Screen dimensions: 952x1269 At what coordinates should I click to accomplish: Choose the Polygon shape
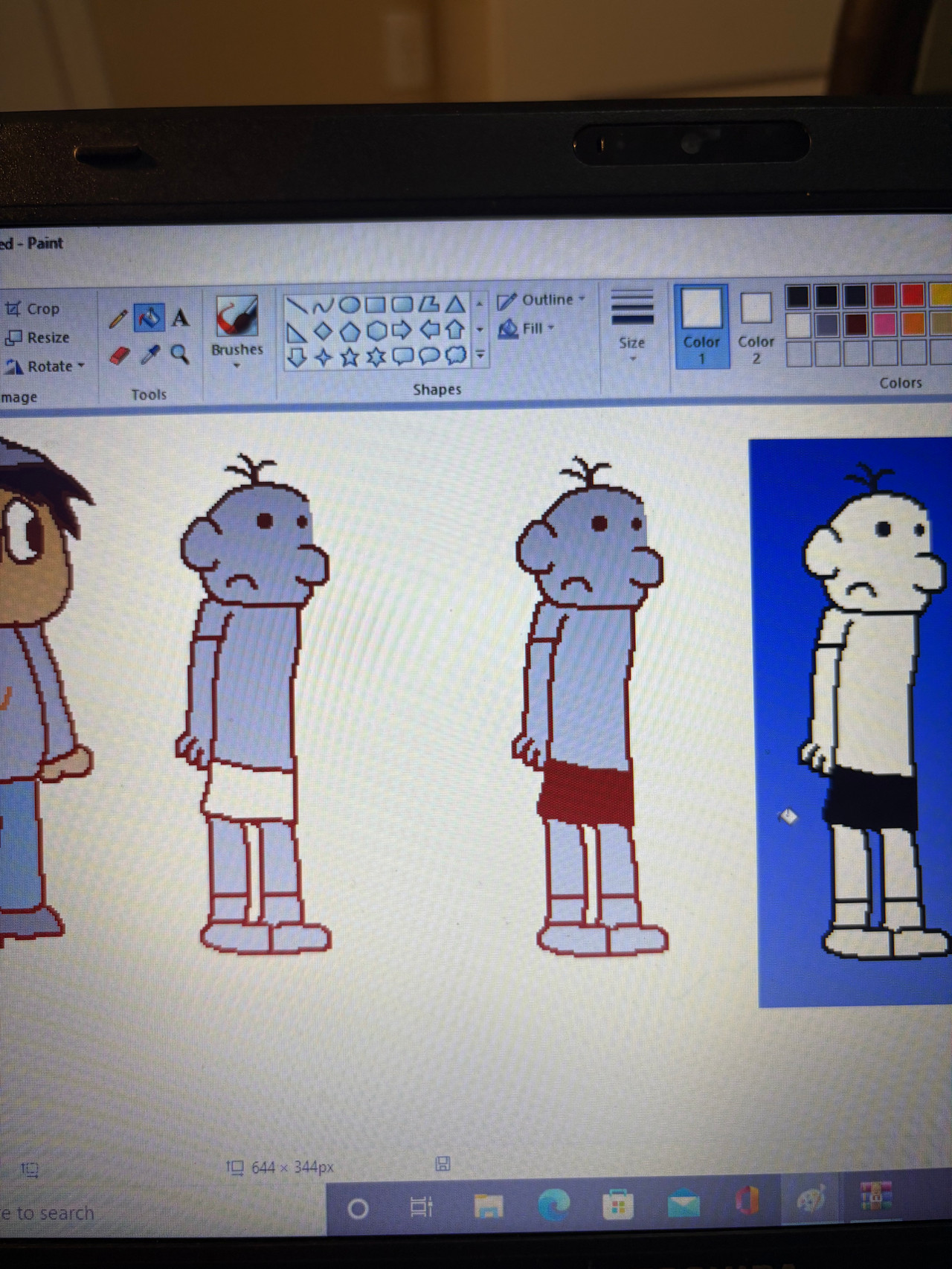pos(429,303)
